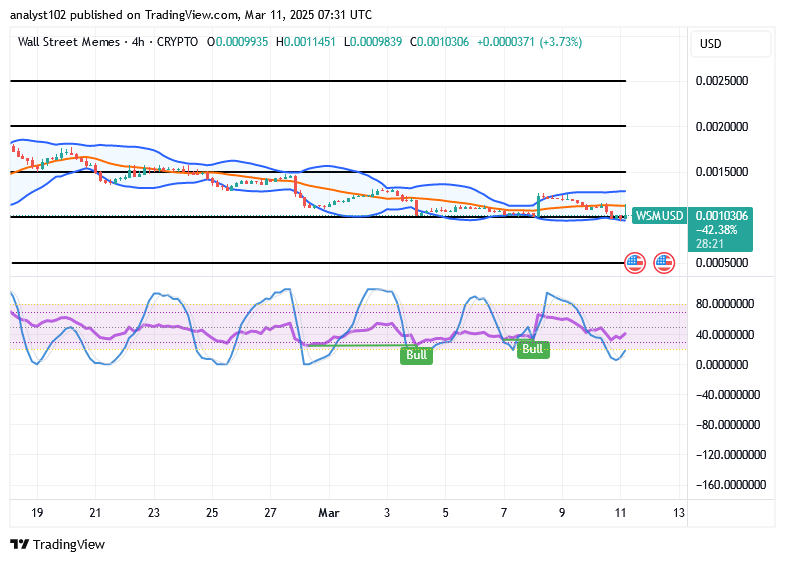Select the open value 0.0009935
Viewport: 785px width, 562px height.
pos(242,42)
